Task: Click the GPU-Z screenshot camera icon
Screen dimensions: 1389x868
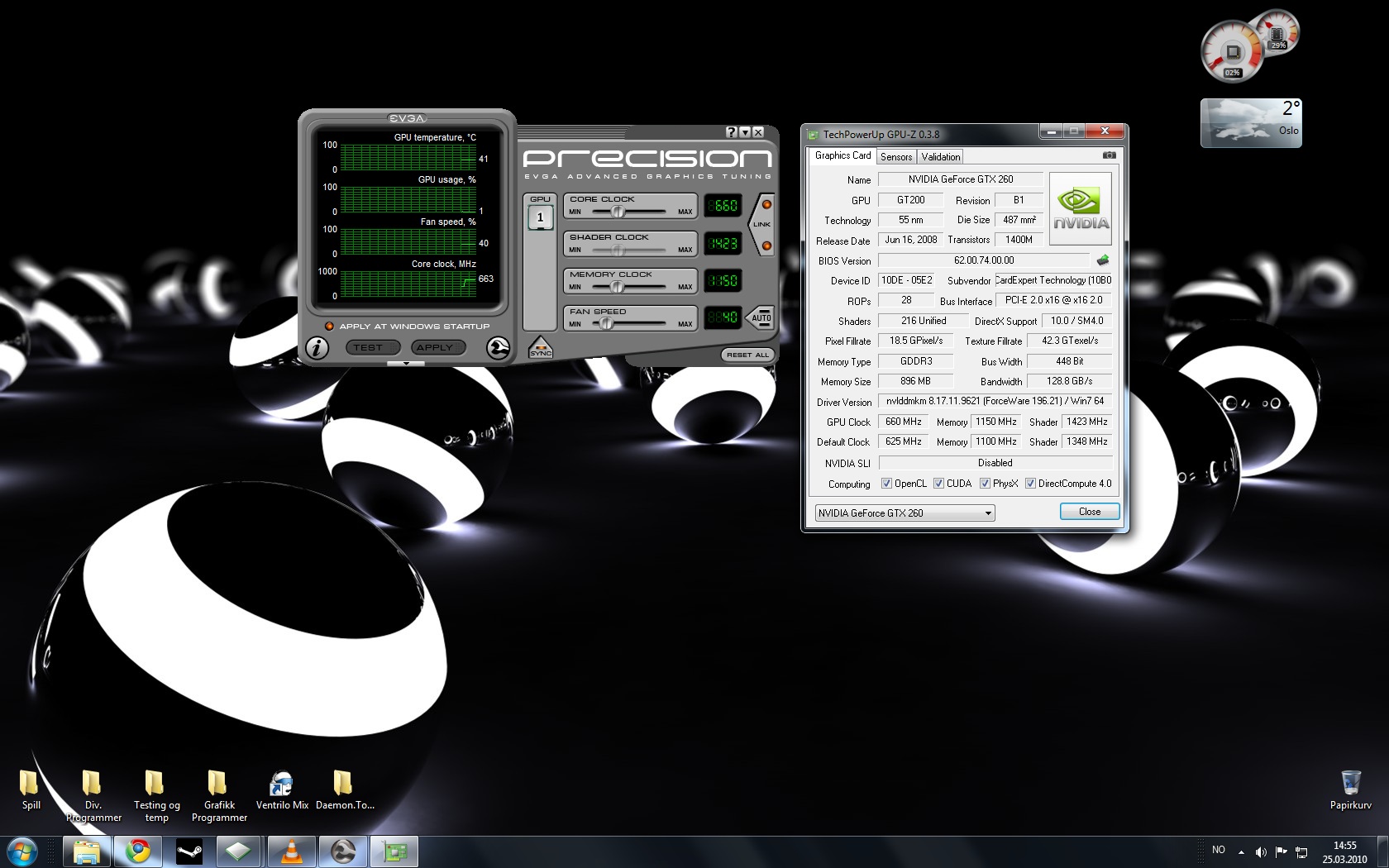Action: (x=1110, y=155)
